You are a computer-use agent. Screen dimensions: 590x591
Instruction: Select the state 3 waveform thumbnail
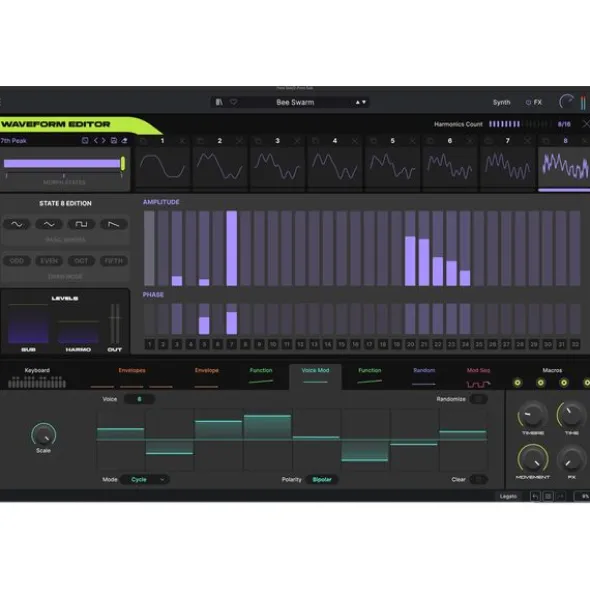277,166
